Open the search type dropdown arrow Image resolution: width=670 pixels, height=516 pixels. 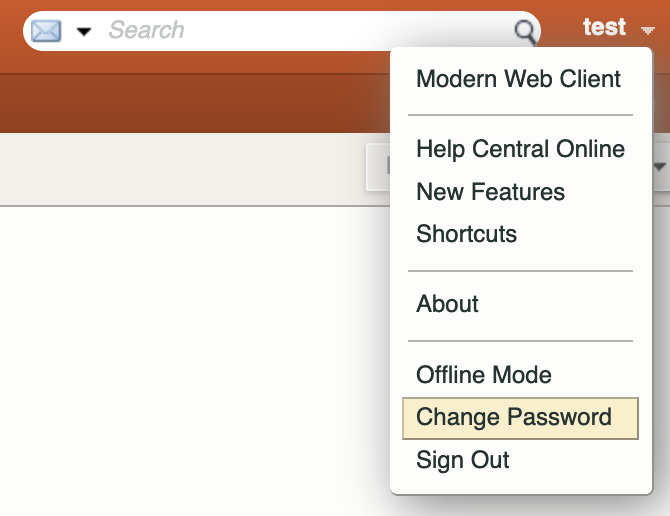click(84, 31)
